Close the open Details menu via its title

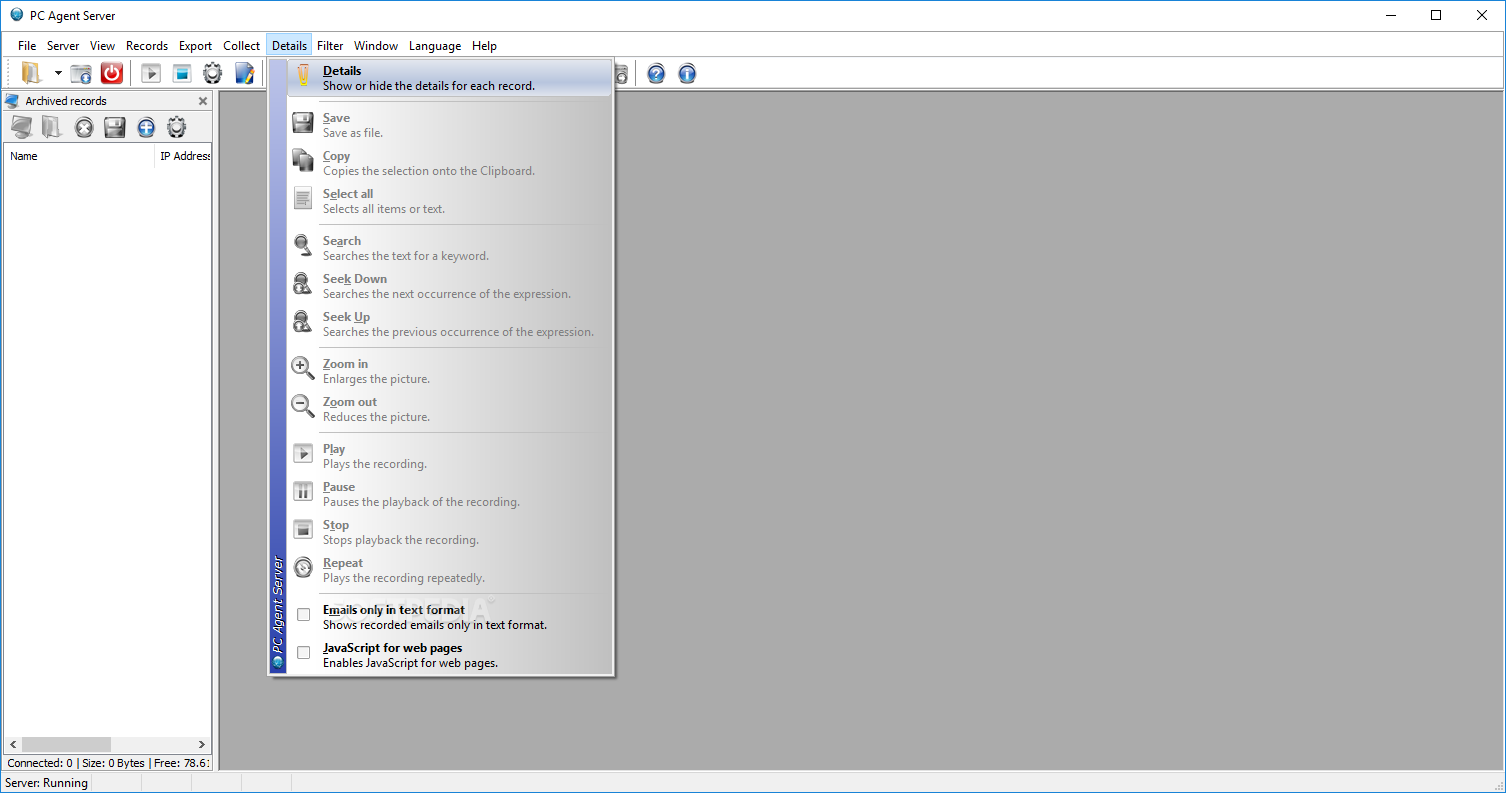click(x=289, y=46)
